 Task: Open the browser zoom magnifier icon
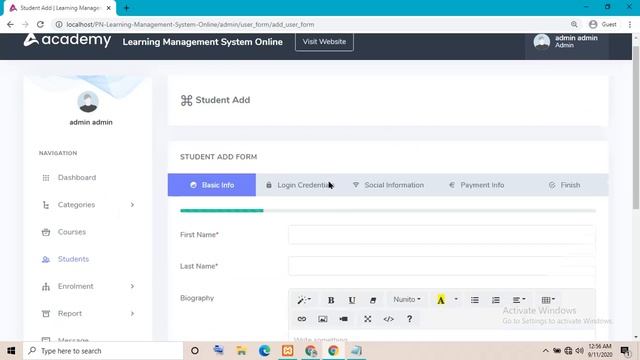pyautogui.click(x=574, y=24)
